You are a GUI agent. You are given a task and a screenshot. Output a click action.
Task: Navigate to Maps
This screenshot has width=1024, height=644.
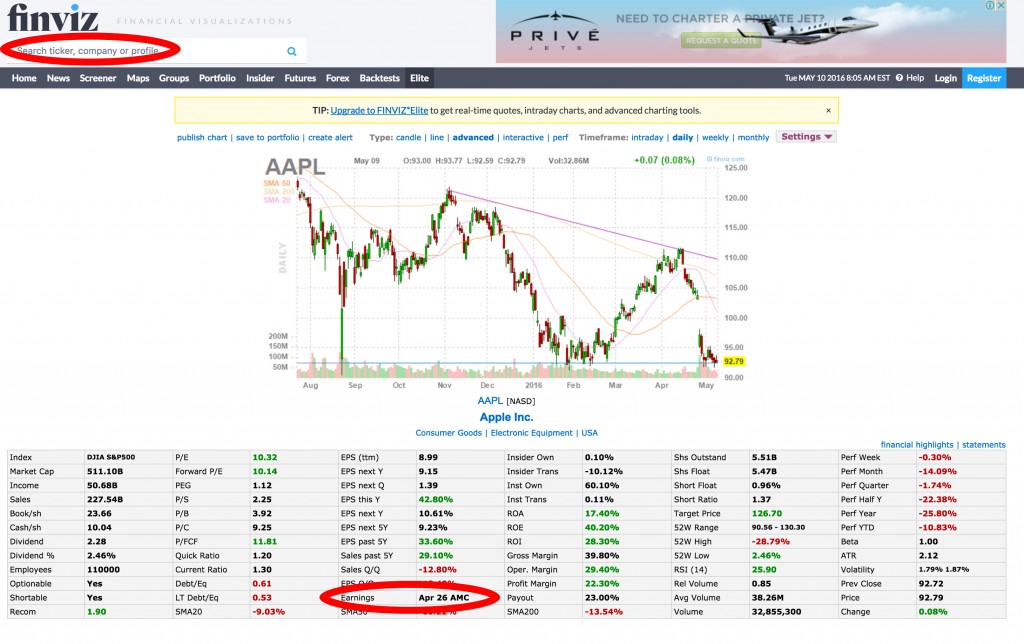[x=138, y=78]
